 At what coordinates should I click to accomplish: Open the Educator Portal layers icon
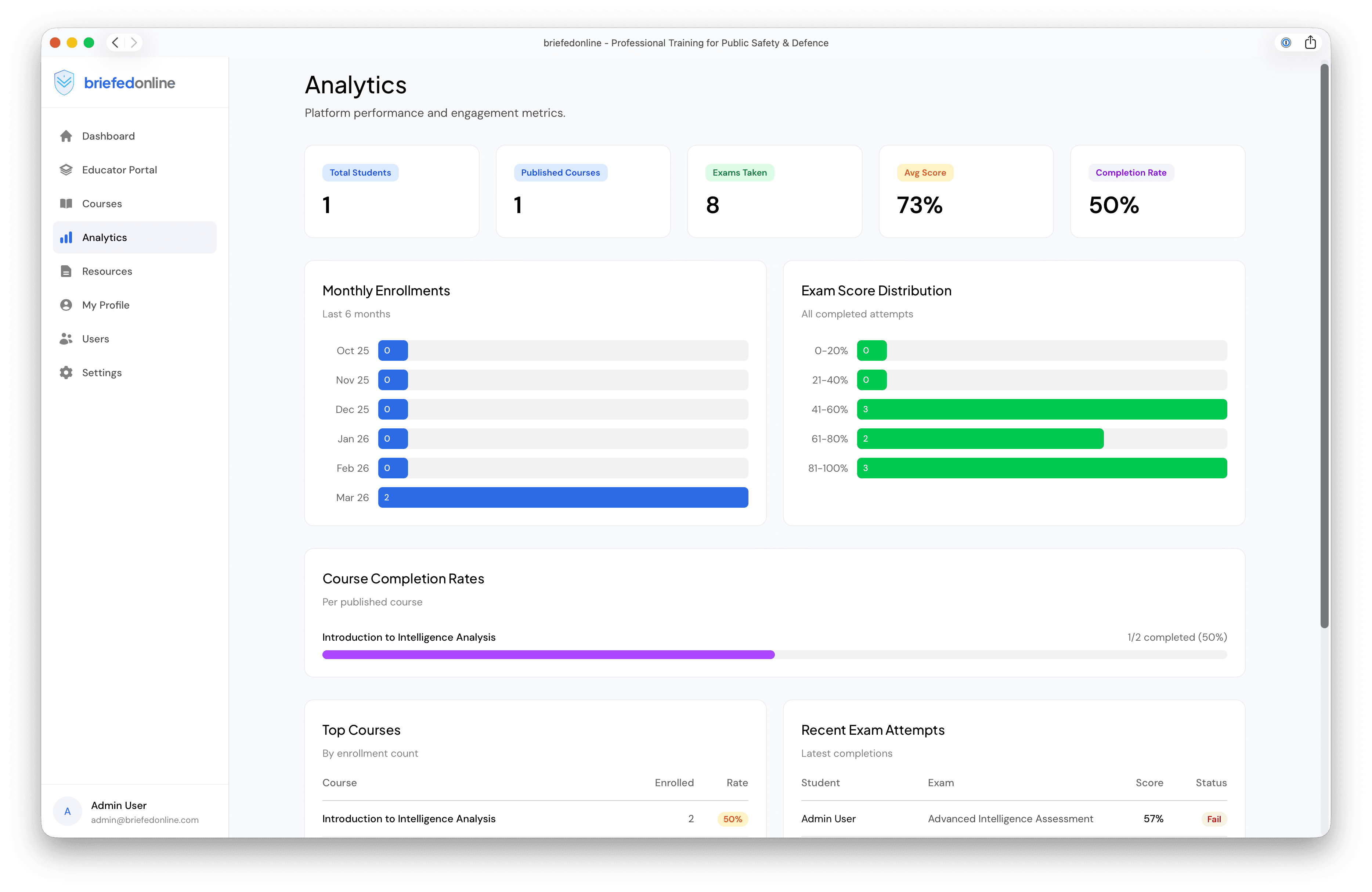[66, 169]
